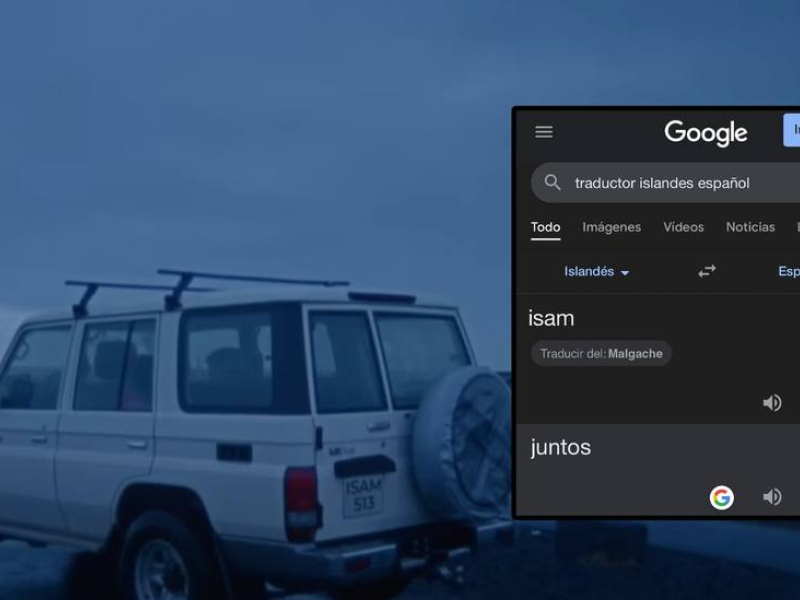
Task: Click the colored Google G icon
Action: click(x=721, y=497)
